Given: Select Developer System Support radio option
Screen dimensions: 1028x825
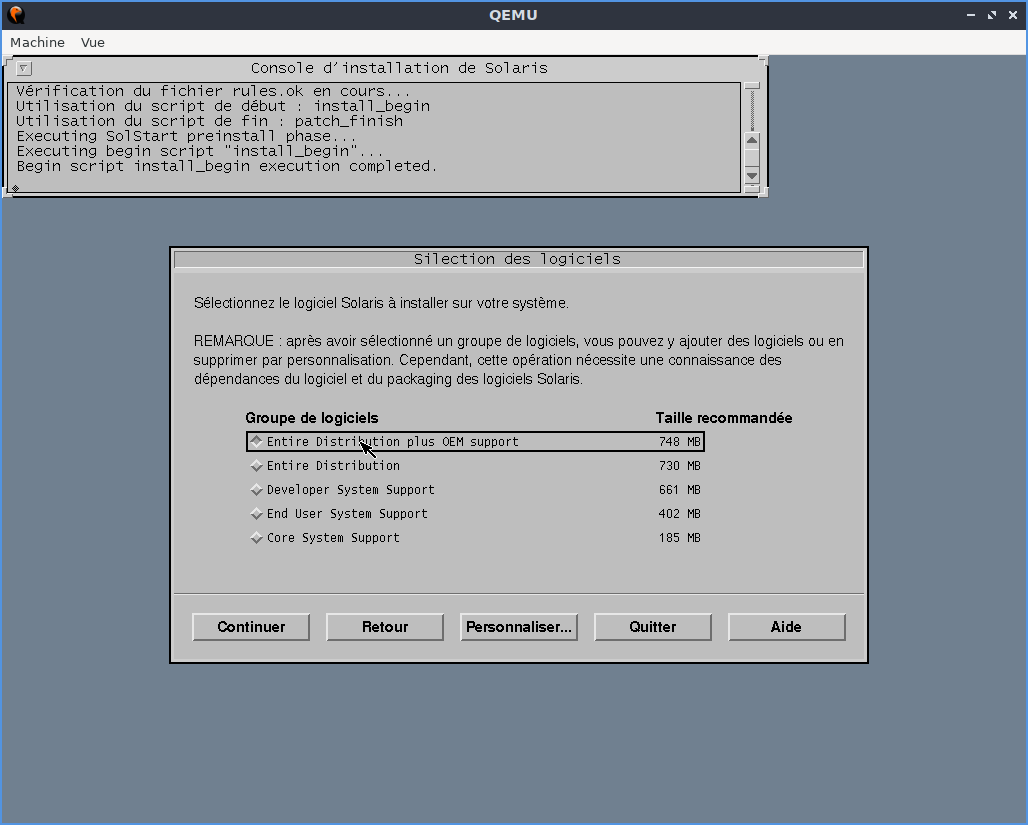Looking at the screenshot, I should tap(256, 490).
